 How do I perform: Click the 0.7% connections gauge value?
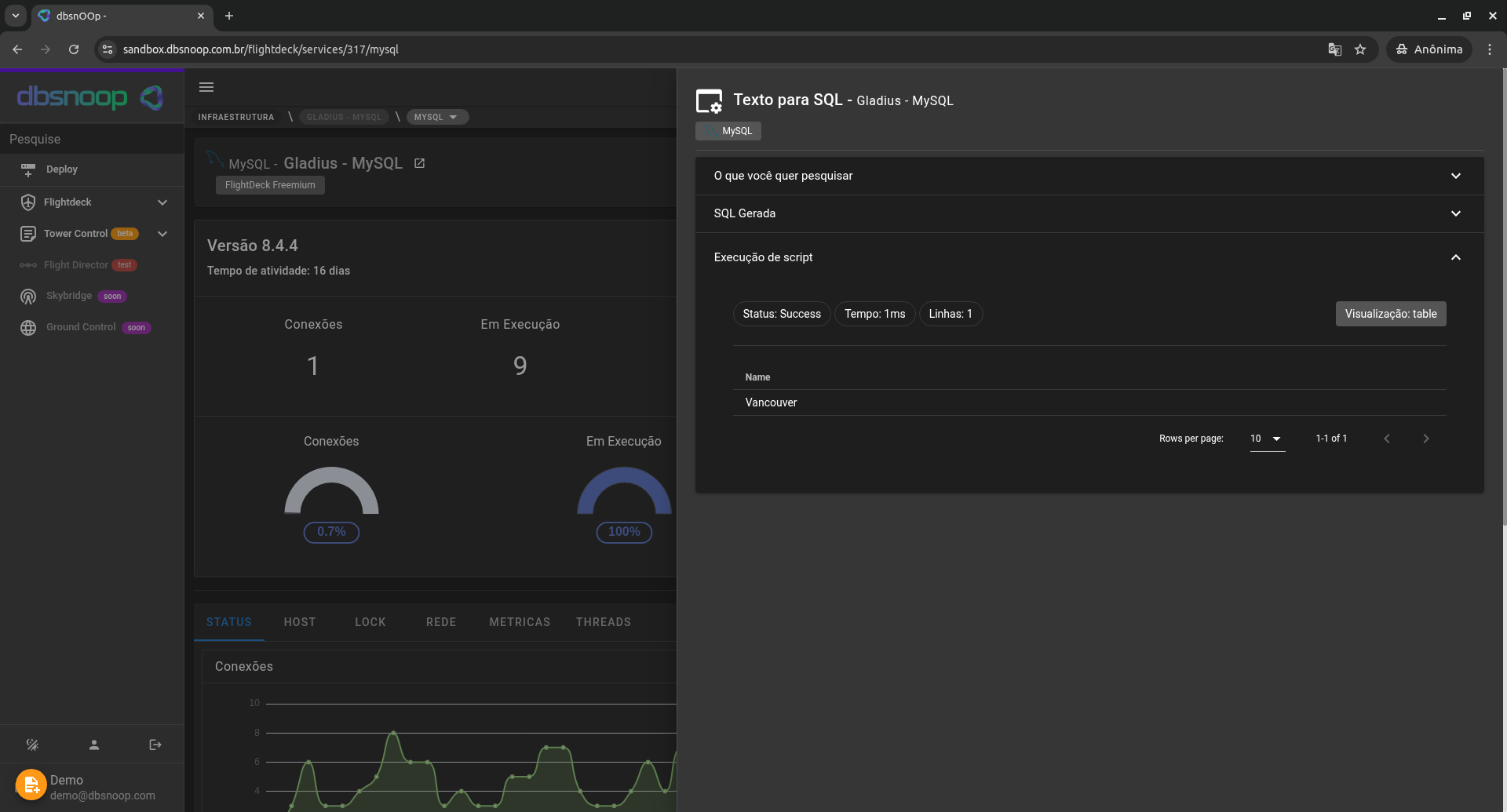click(331, 532)
